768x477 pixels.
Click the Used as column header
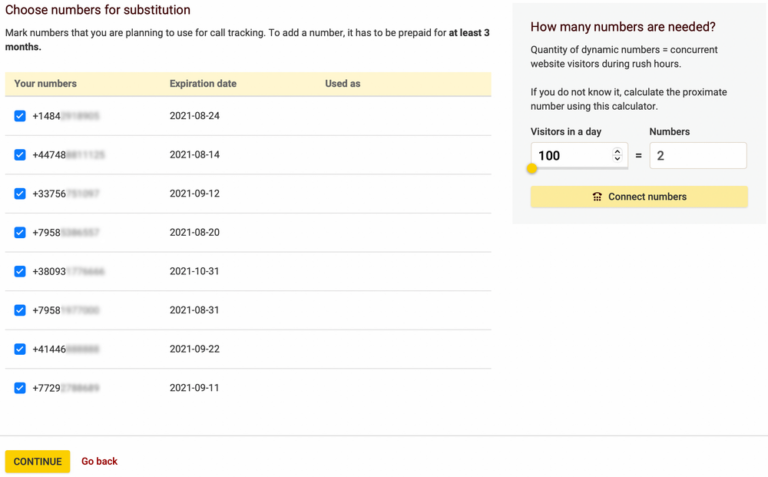coord(342,84)
